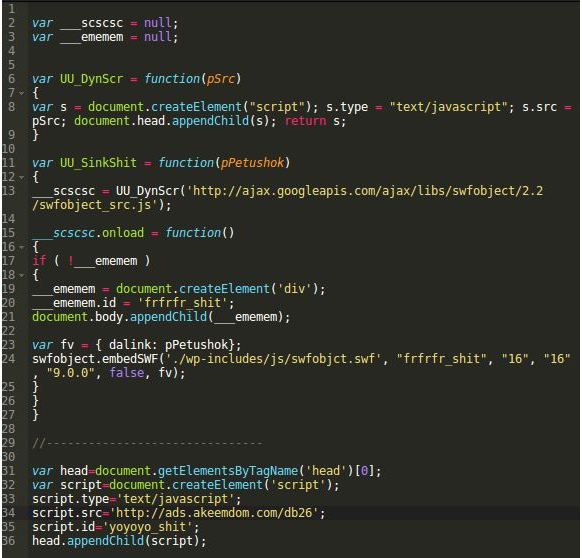The image size is (582, 558).
Task: Click the './wp-includes/js/swfobjct.swf' path string
Action: pos(274,359)
